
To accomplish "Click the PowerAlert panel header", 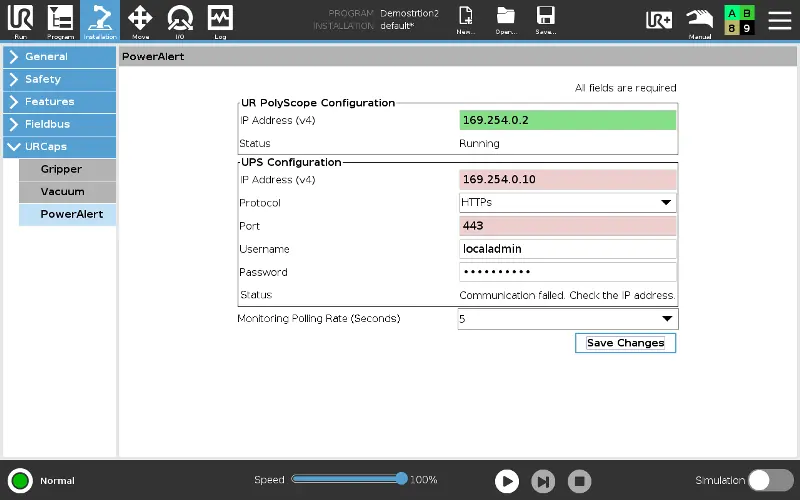I will click(x=458, y=57).
